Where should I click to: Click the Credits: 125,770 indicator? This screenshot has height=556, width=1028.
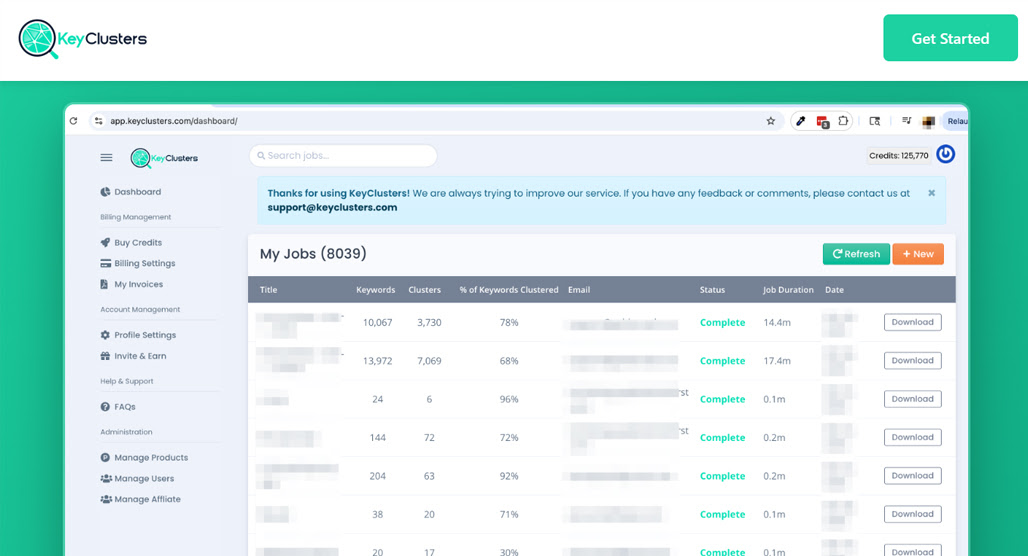pos(898,155)
